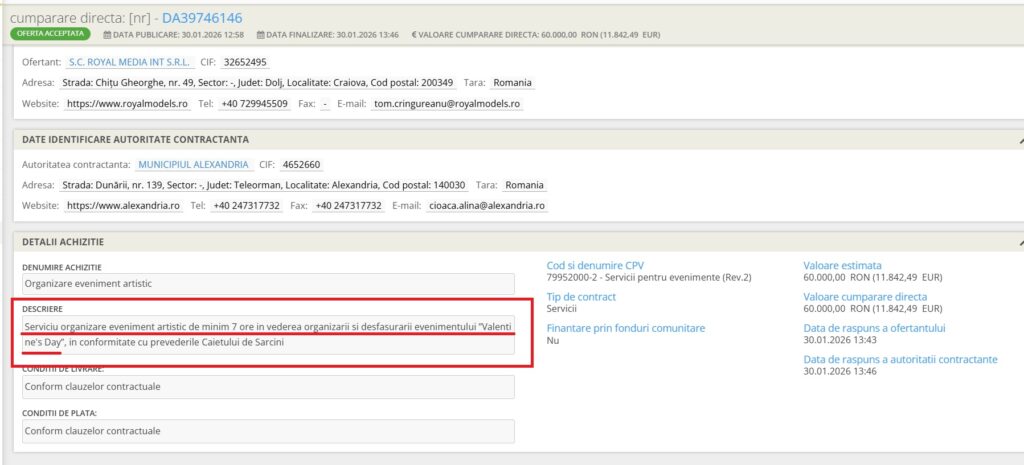1024x465 pixels.
Task: Collapse the DATE IDENTIFICARE AUTORITATE CONTRACTANTA section
Action: [1019, 140]
